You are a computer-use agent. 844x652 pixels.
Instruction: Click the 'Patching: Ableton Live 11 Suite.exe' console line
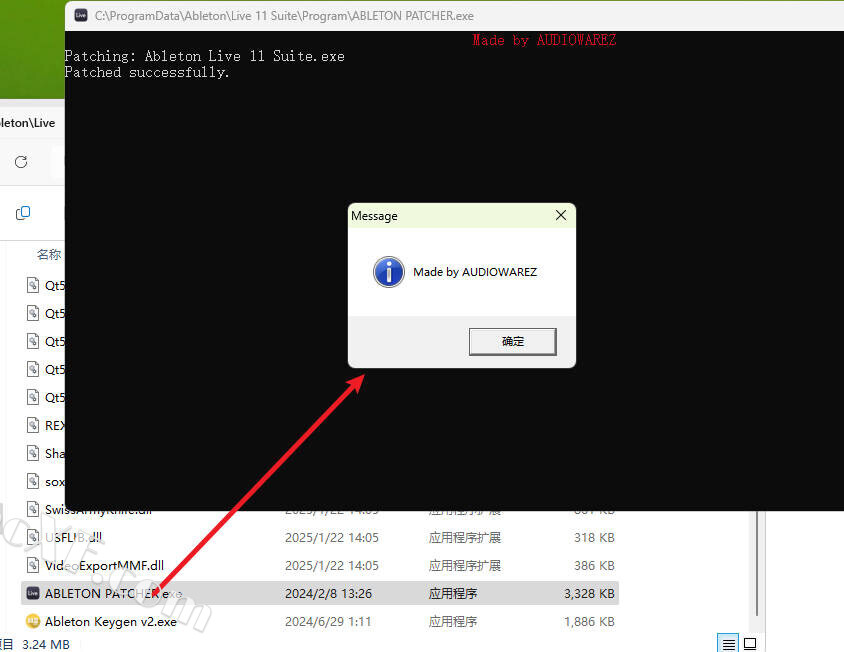coord(205,56)
